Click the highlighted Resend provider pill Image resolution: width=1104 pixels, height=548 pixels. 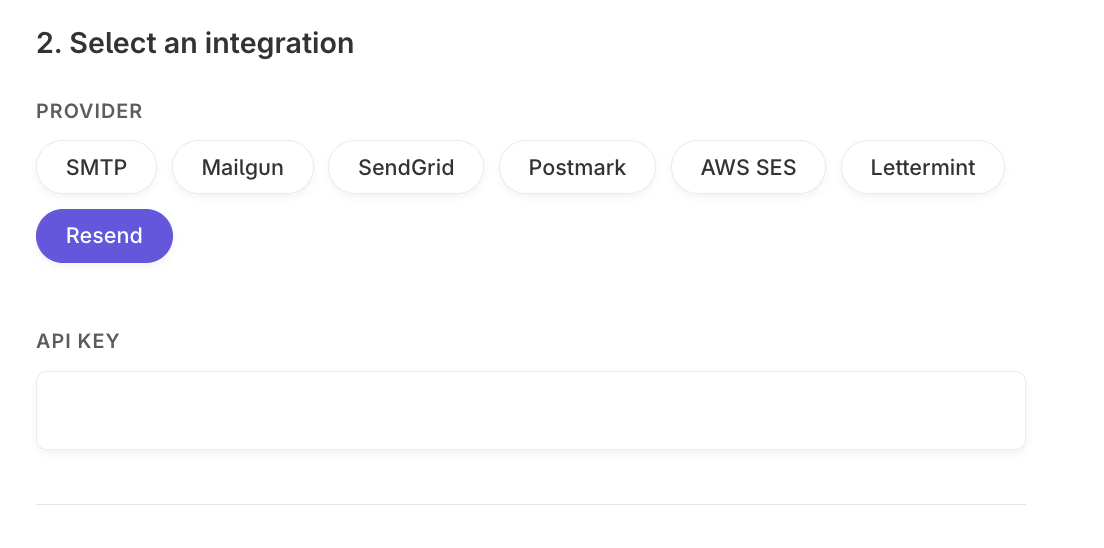coord(104,236)
